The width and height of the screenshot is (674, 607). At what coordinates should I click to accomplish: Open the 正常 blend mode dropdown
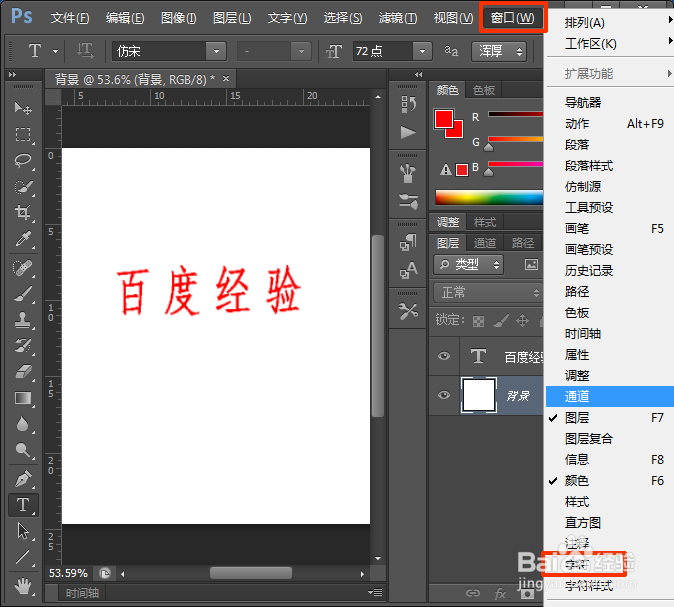click(x=488, y=293)
